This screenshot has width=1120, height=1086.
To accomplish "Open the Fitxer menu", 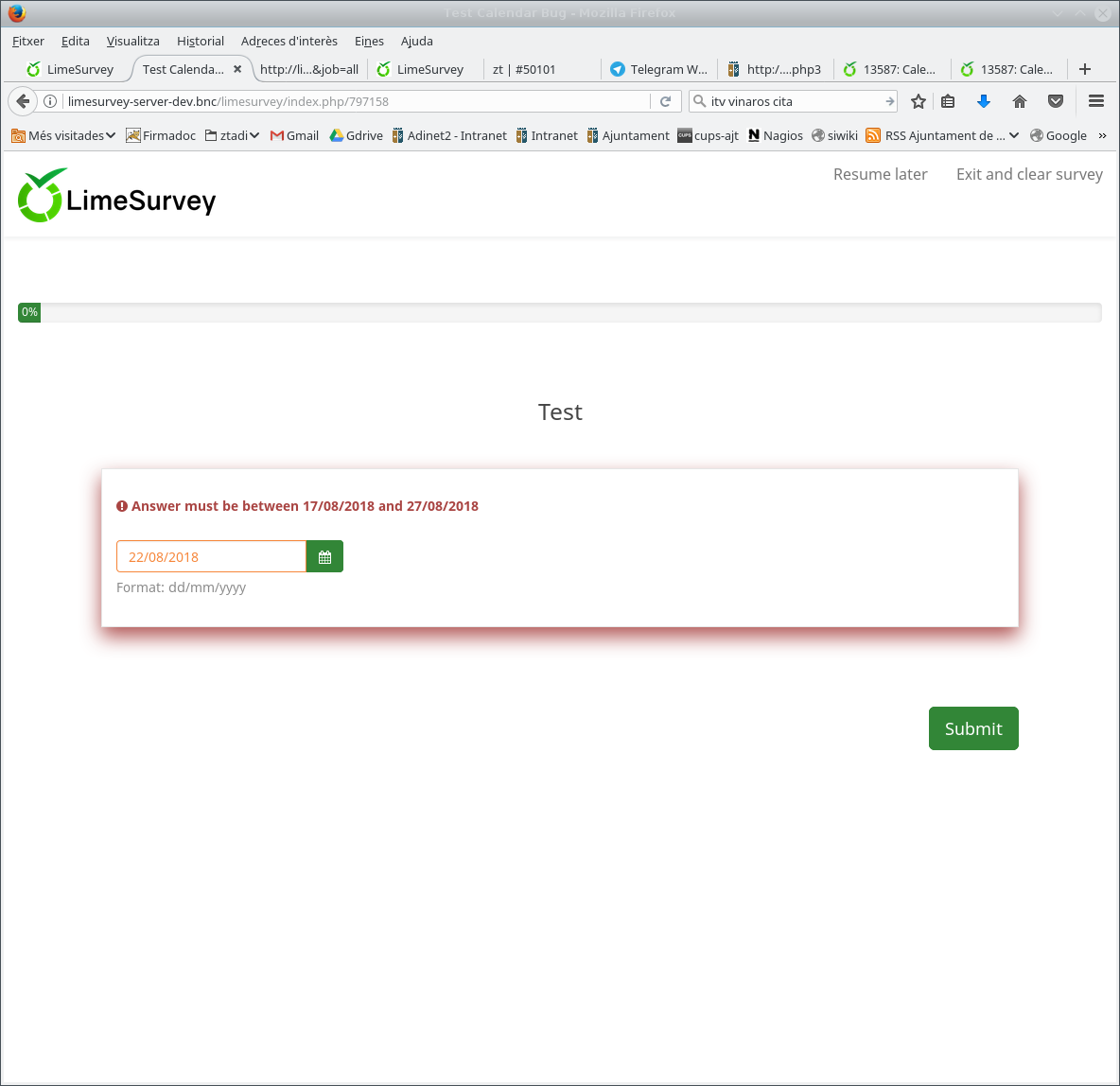I will (x=27, y=42).
